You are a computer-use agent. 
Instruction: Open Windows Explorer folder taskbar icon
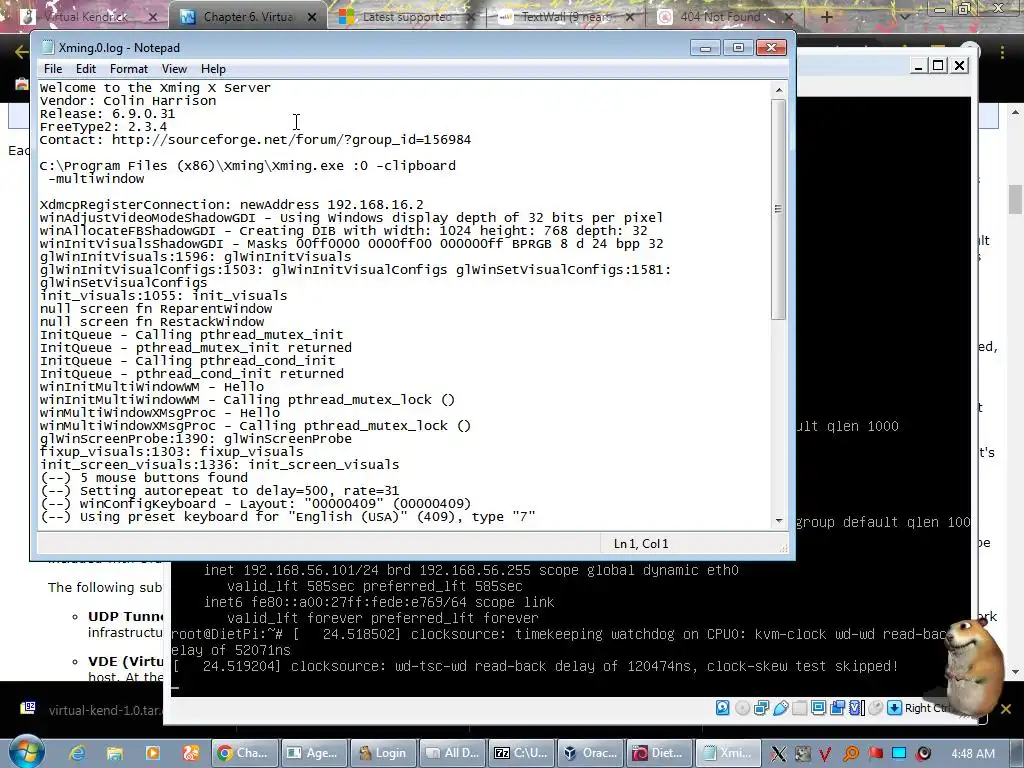pos(115,753)
